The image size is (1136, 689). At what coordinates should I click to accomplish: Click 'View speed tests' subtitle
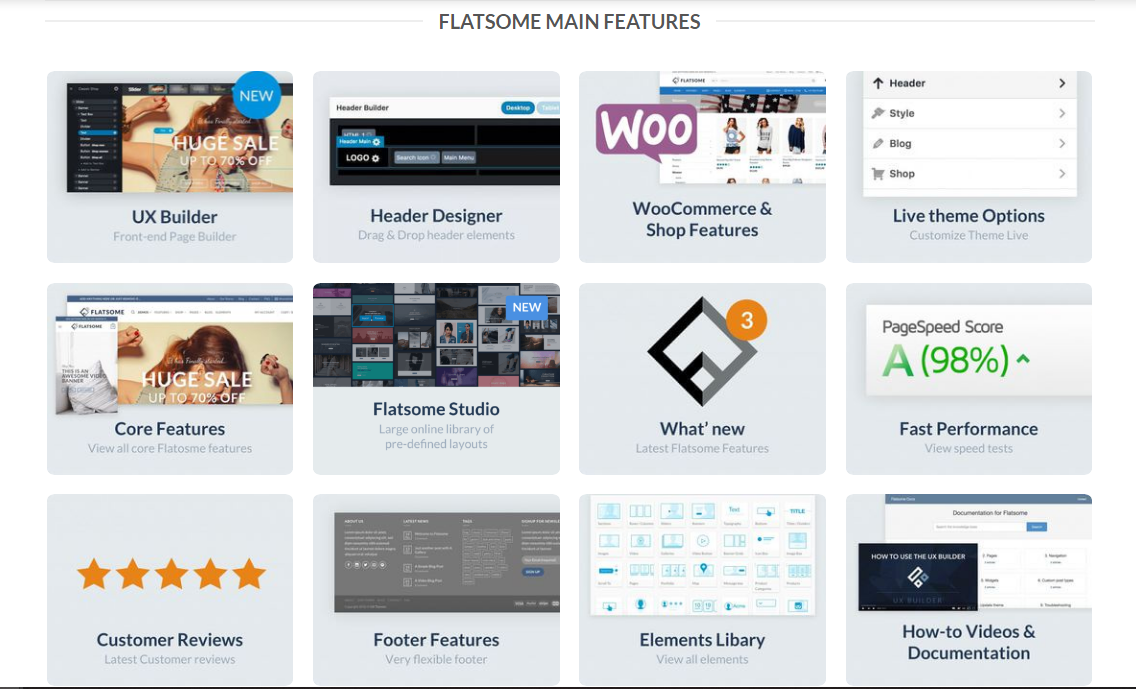tap(969, 448)
